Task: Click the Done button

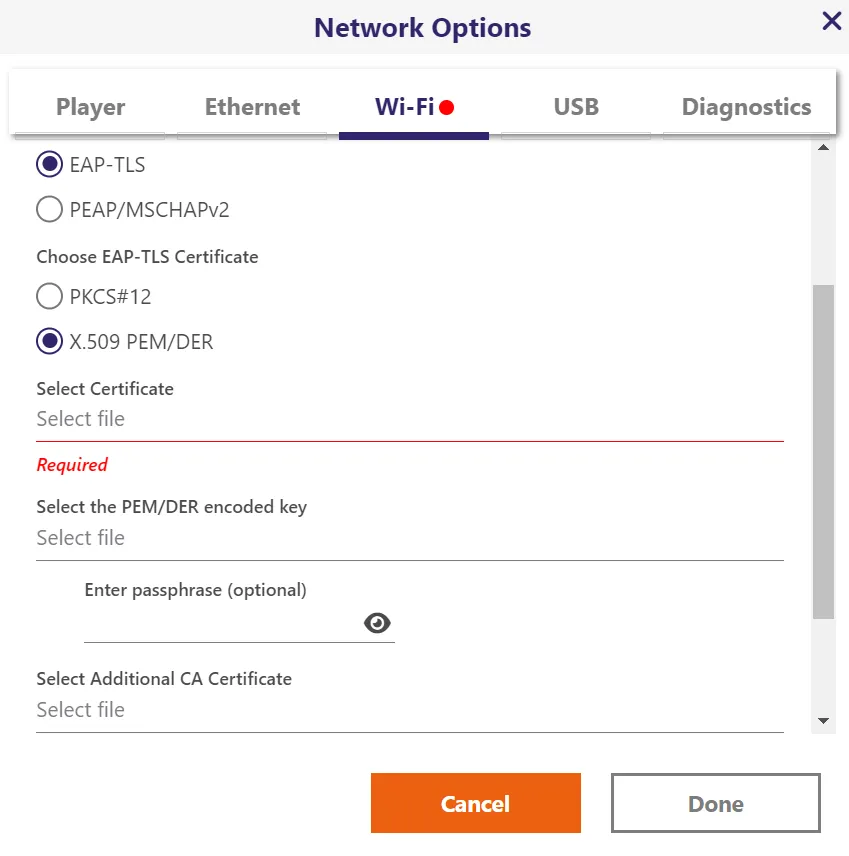Action: pos(716,803)
